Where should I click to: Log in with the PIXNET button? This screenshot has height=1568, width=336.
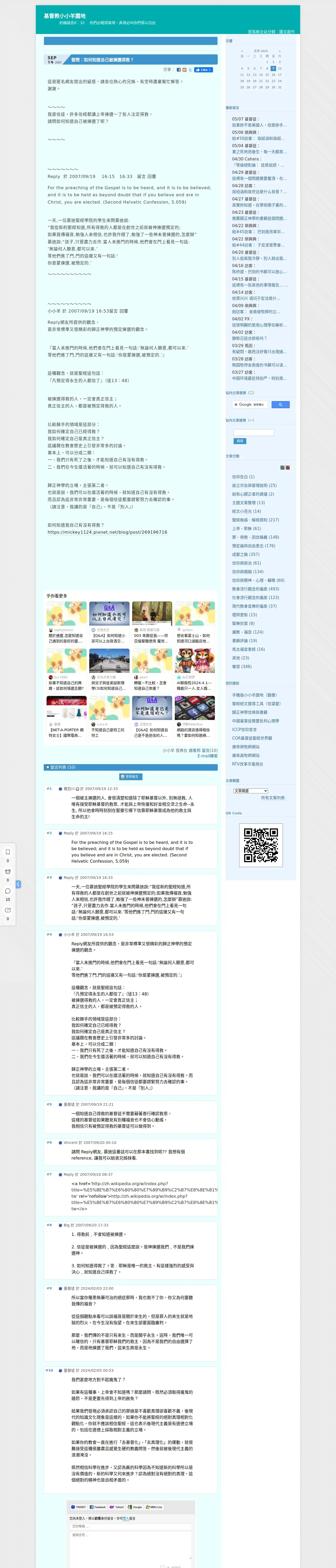tap(79, 1507)
